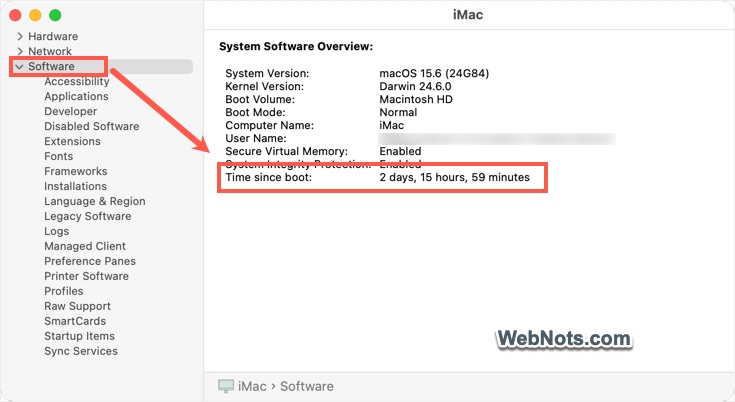
Task: Select Printer Software
Action: pyautogui.click(x=86, y=276)
